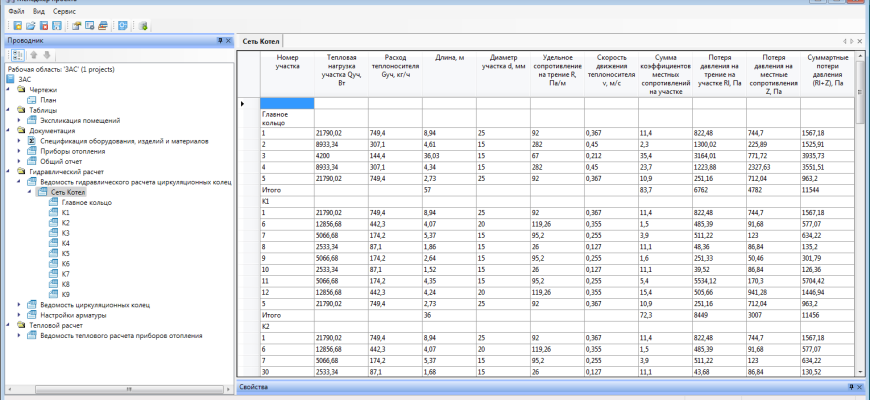Collapse the Сеть Котел tree node
The height and width of the screenshot is (400, 870).
[x=30, y=192]
